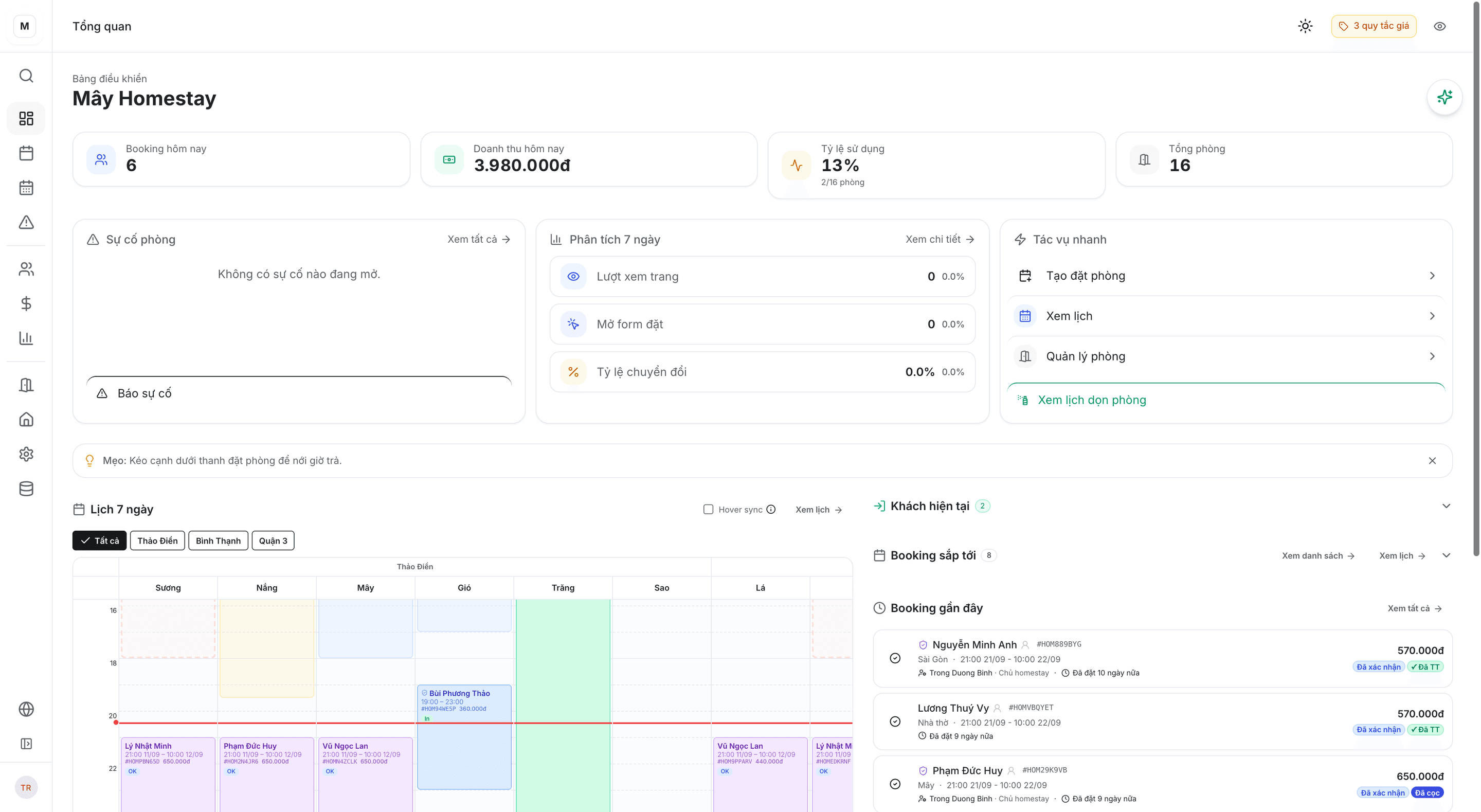Open the customers people icon in sidebar
This screenshot has width=1481, height=812.
[26, 269]
